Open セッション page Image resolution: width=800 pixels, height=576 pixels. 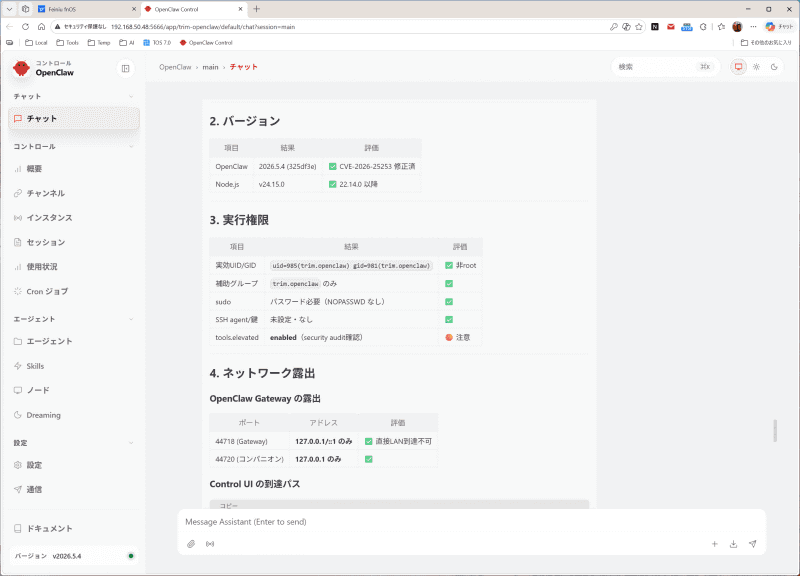(74, 242)
